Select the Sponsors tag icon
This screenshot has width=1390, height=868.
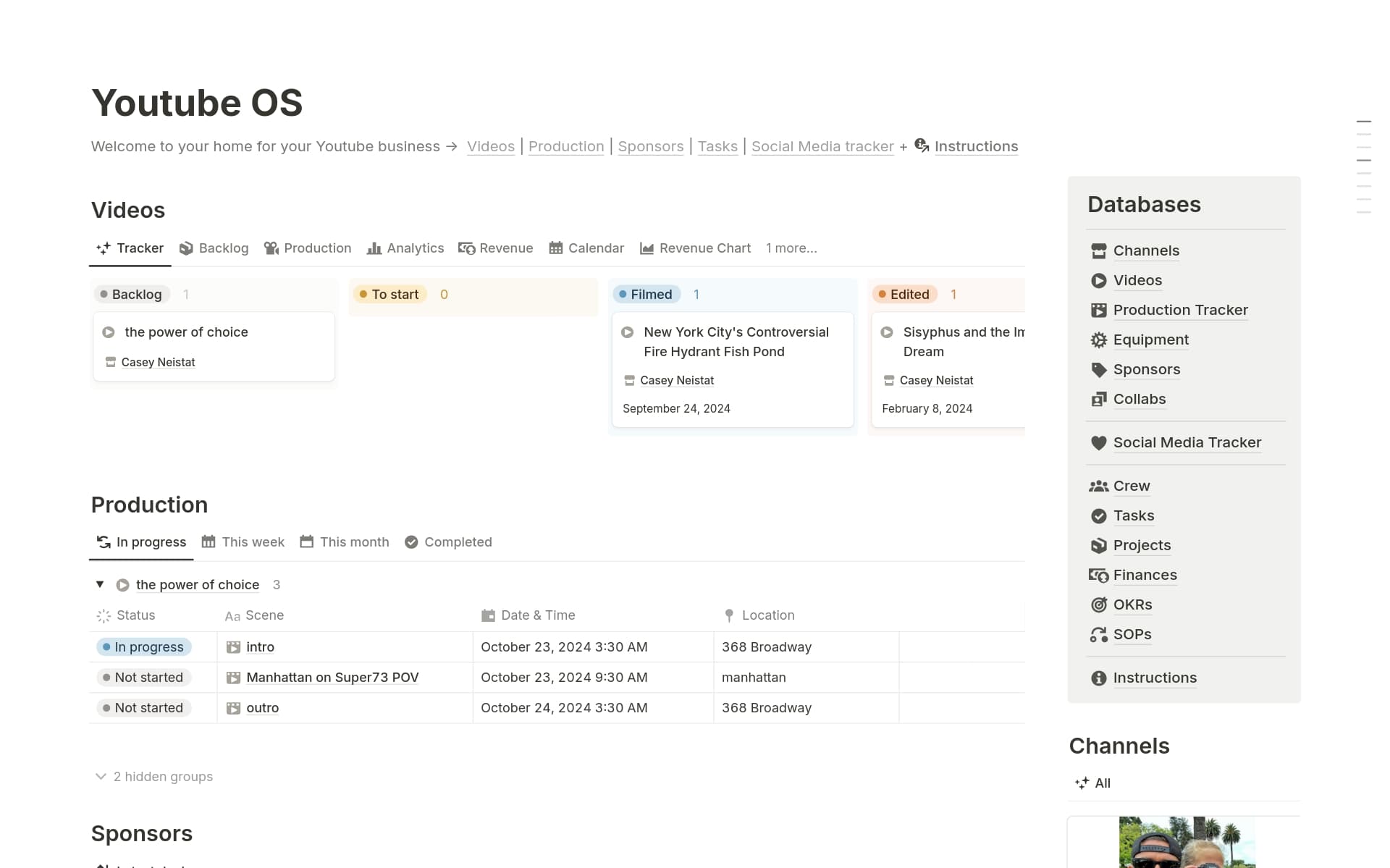[1098, 369]
